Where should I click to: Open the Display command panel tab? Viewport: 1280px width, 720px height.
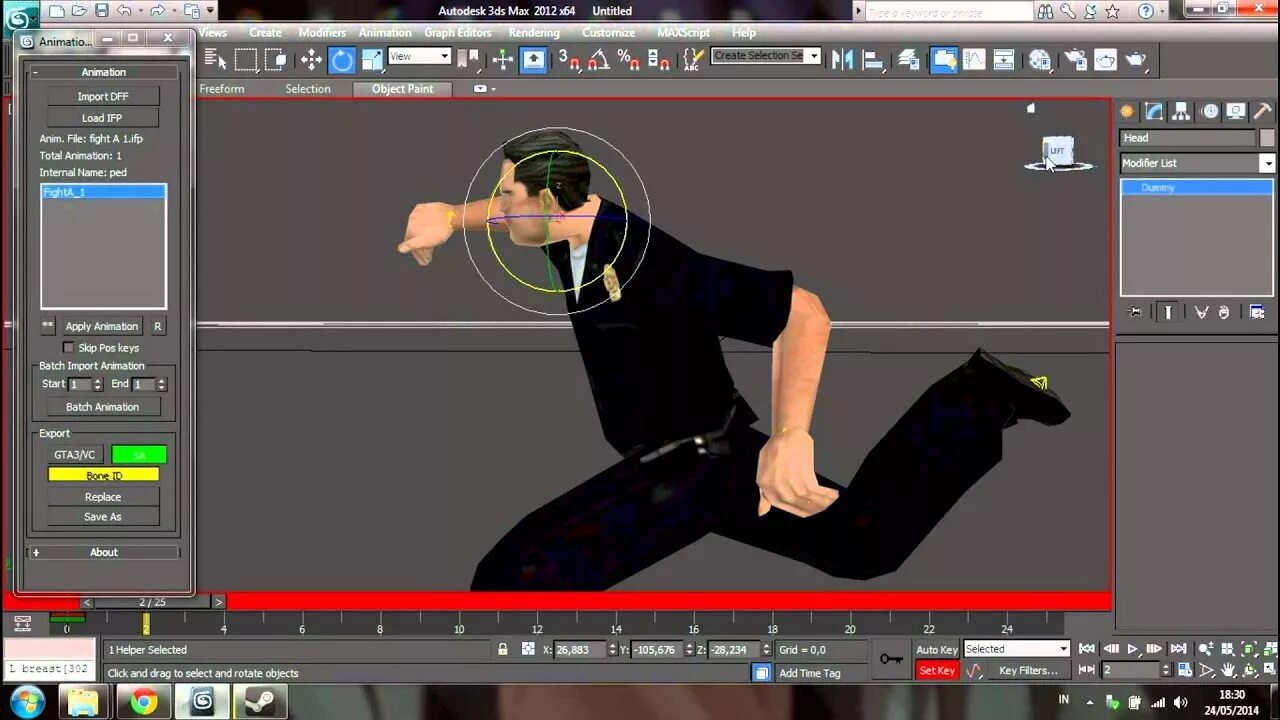(1237, 111)
